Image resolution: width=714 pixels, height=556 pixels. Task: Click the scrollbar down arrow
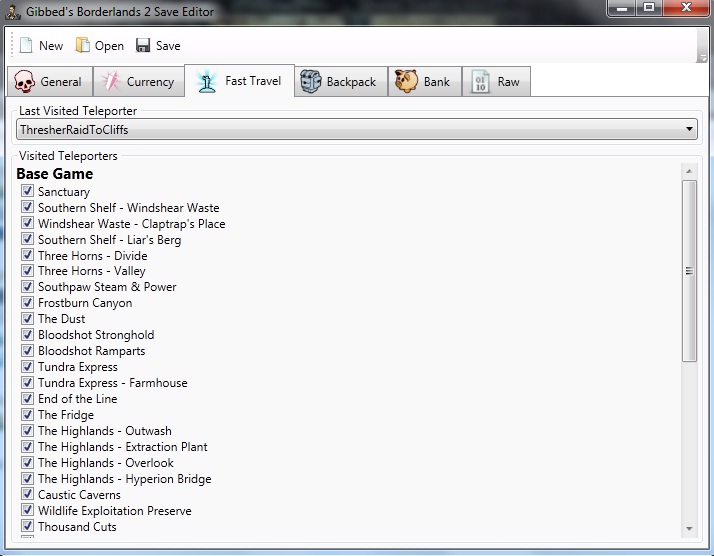coord(689,529)
